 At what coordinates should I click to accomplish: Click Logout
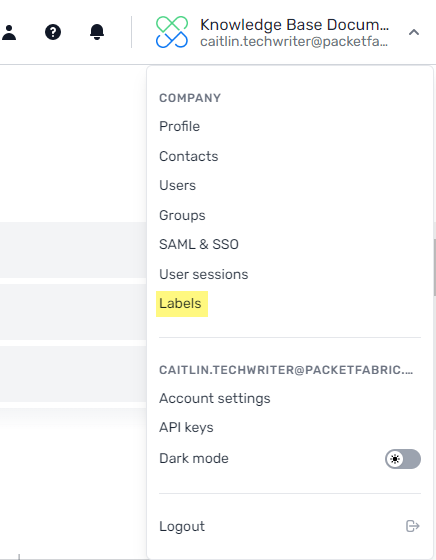182,526
